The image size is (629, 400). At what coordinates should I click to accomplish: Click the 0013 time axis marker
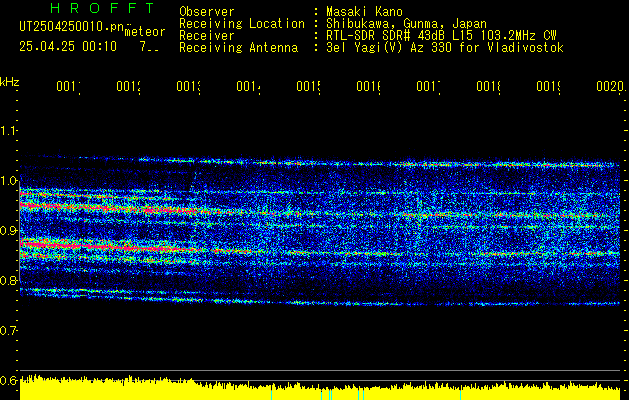pos(189,86)
